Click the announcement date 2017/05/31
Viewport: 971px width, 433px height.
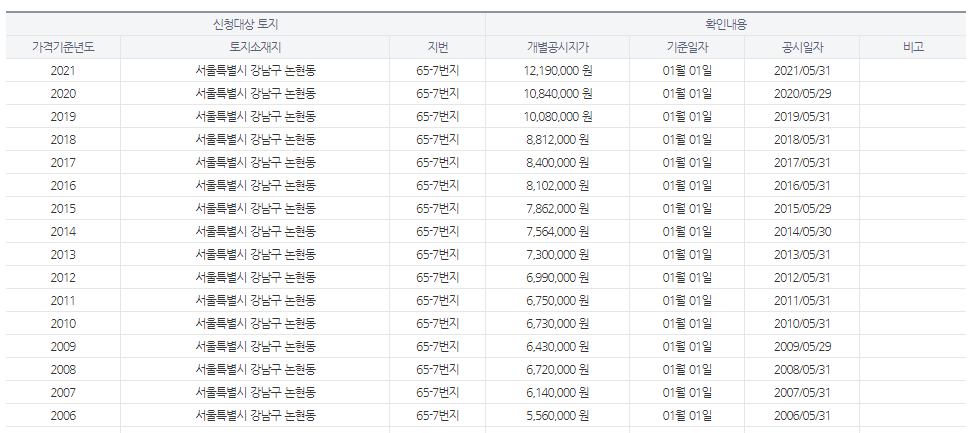coord(802,162)
